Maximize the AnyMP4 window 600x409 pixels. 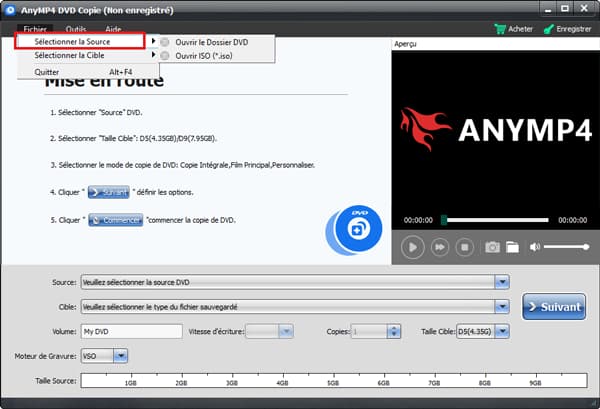tap(565, 9)
